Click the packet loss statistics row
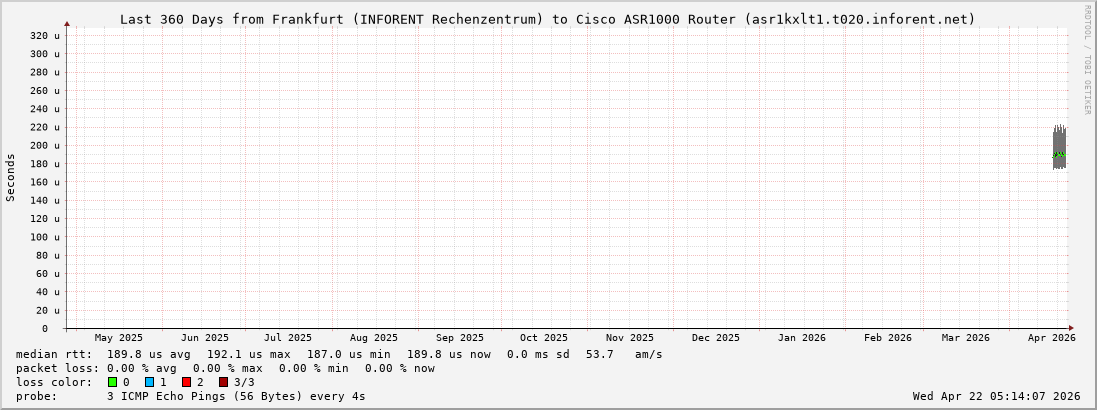The height and width of the screenshot is (410, 1097). 225,368
